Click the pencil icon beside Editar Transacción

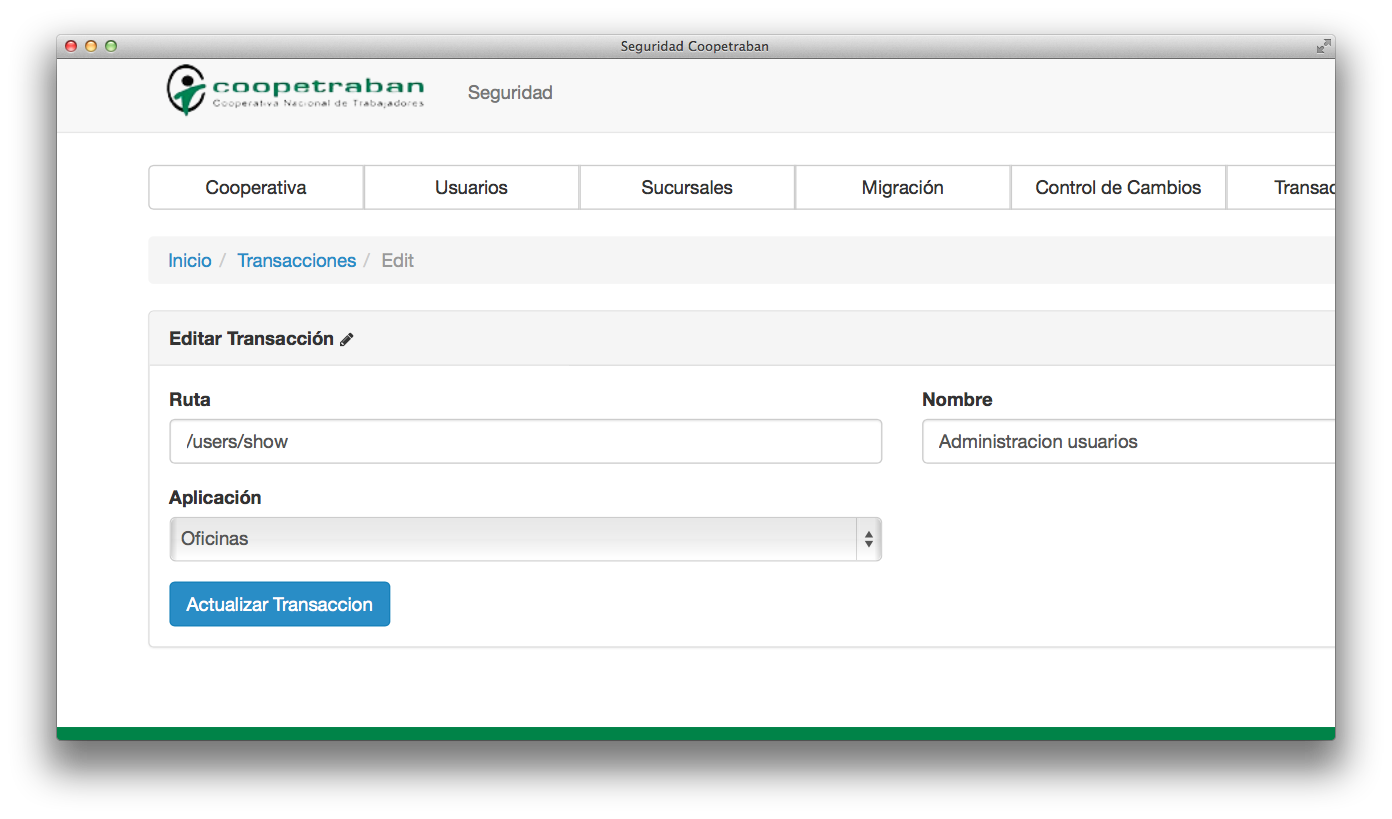tap(347, 340)
